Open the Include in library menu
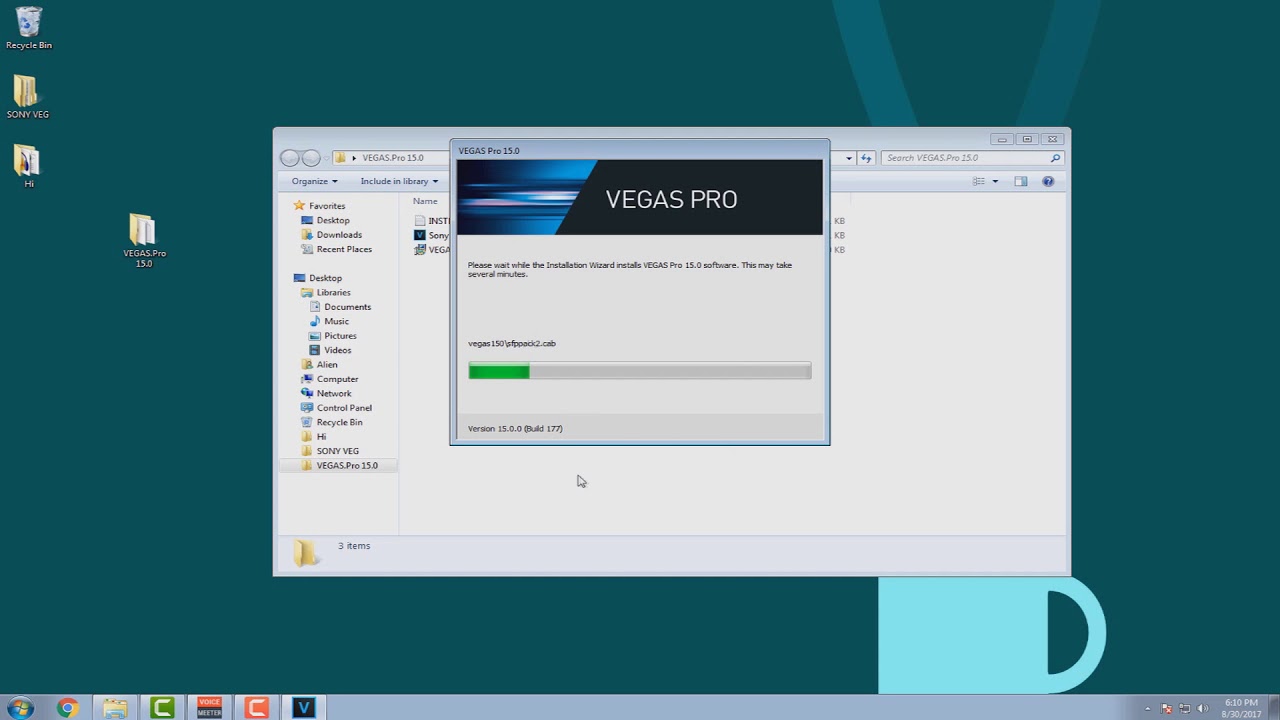 (399, 181)
